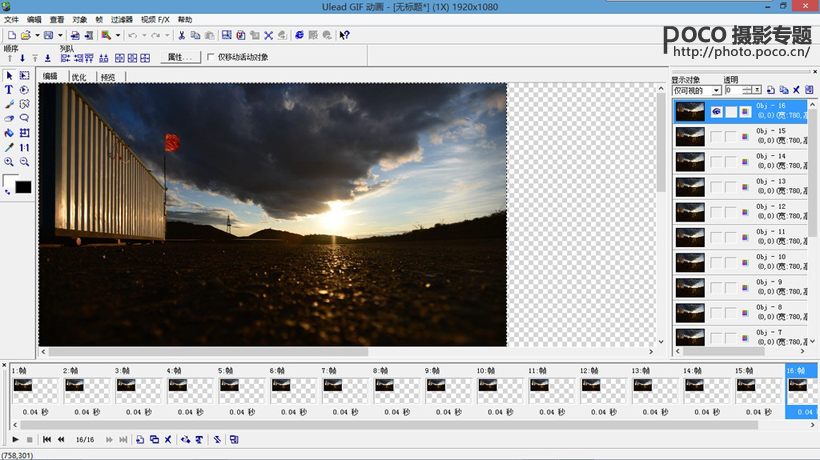This screenshot has height=460, width=820.
Task: Step to previous frame
Action: [61, 440]
